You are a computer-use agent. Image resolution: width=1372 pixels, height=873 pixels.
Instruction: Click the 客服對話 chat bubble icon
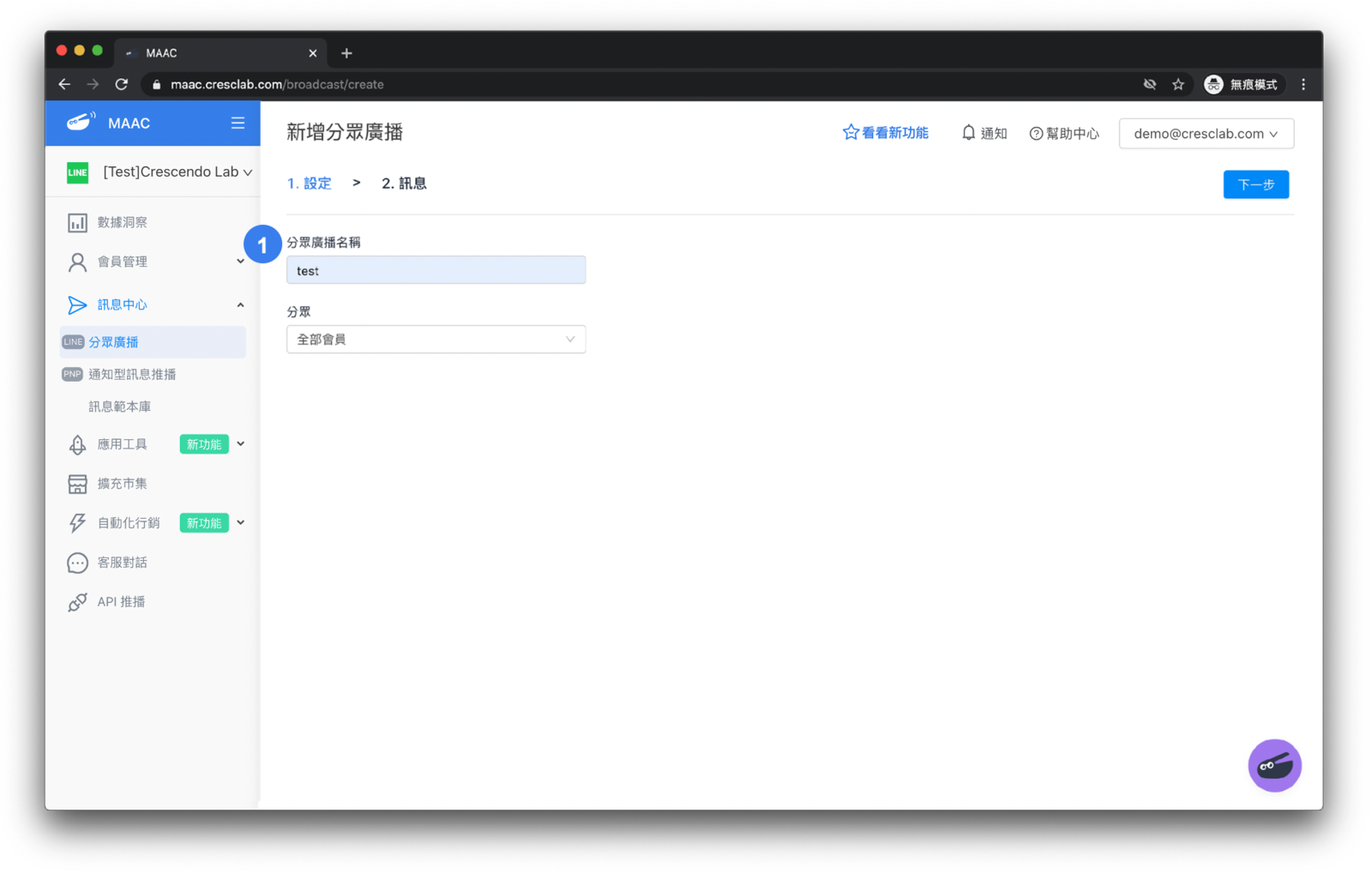[77, 563]
